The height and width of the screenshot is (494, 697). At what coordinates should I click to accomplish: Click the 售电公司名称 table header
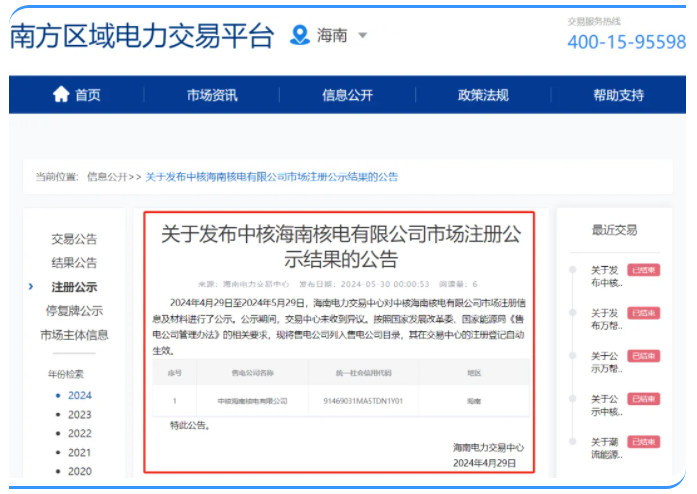pyautogui.click(x=252, y=373)
